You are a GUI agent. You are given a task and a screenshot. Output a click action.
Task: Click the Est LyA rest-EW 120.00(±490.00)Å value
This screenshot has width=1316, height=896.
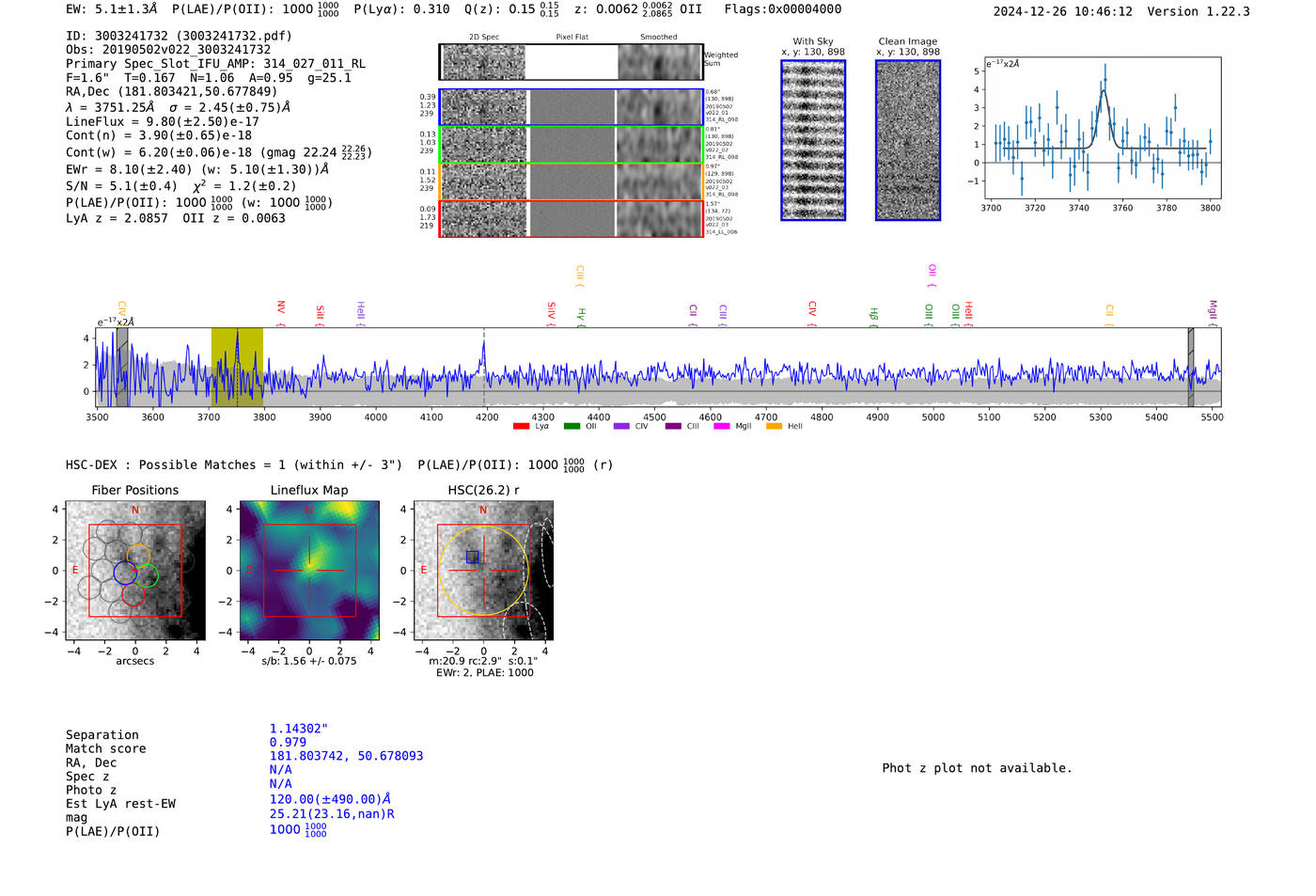coord(330,799)
